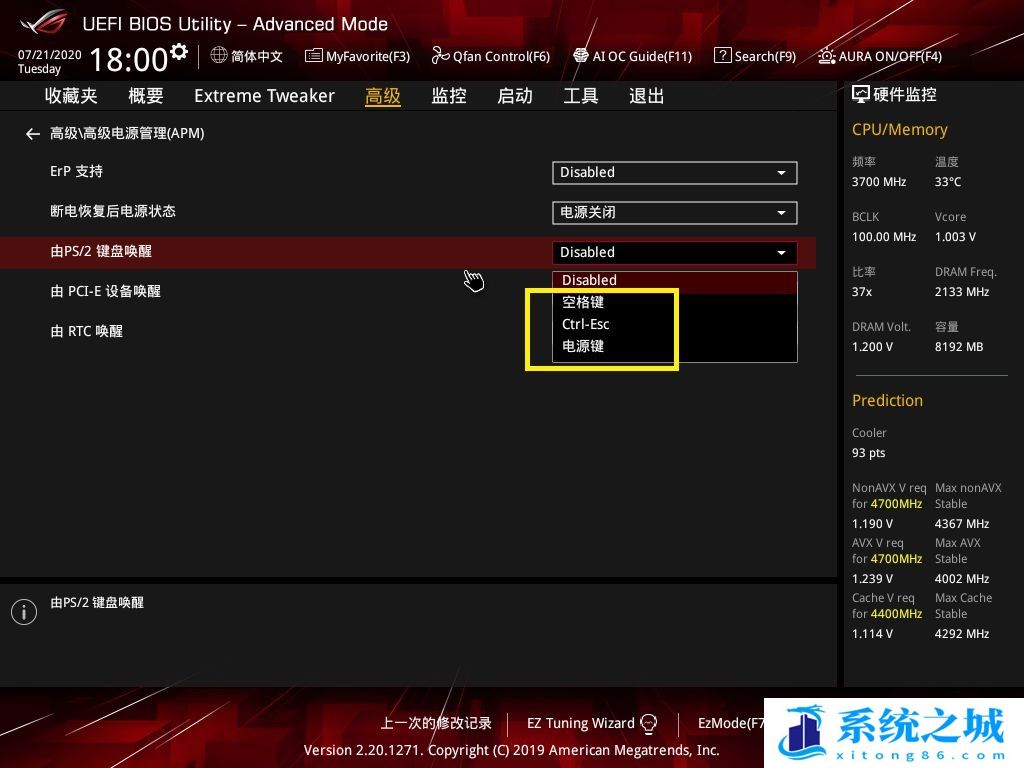The image size is (1024, 768).
Task: Click CPU/Memory section heading
Action: tap(900, 130)
